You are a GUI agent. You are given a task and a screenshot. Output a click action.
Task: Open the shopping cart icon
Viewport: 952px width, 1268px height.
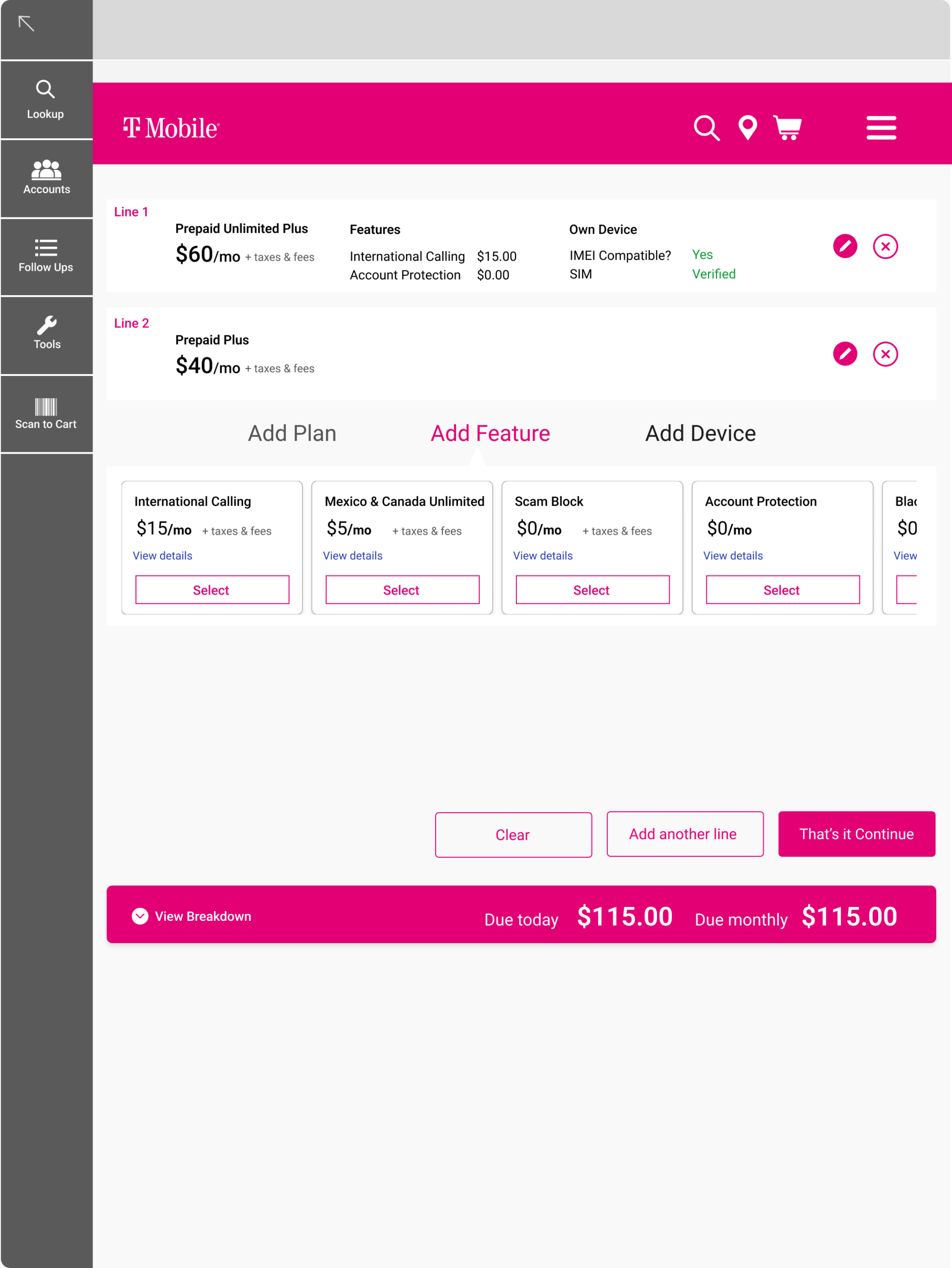tap(788, 128)
